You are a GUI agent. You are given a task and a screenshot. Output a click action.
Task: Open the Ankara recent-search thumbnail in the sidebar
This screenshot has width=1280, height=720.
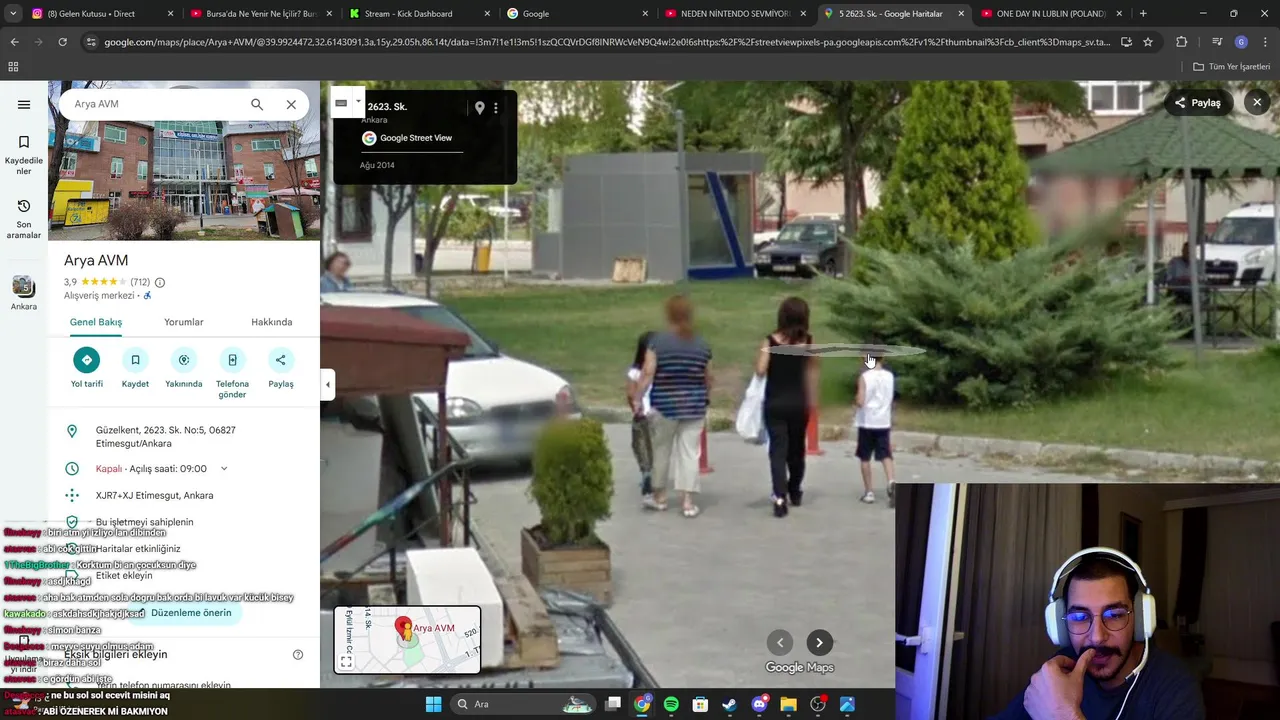click(x=24, y=293)
